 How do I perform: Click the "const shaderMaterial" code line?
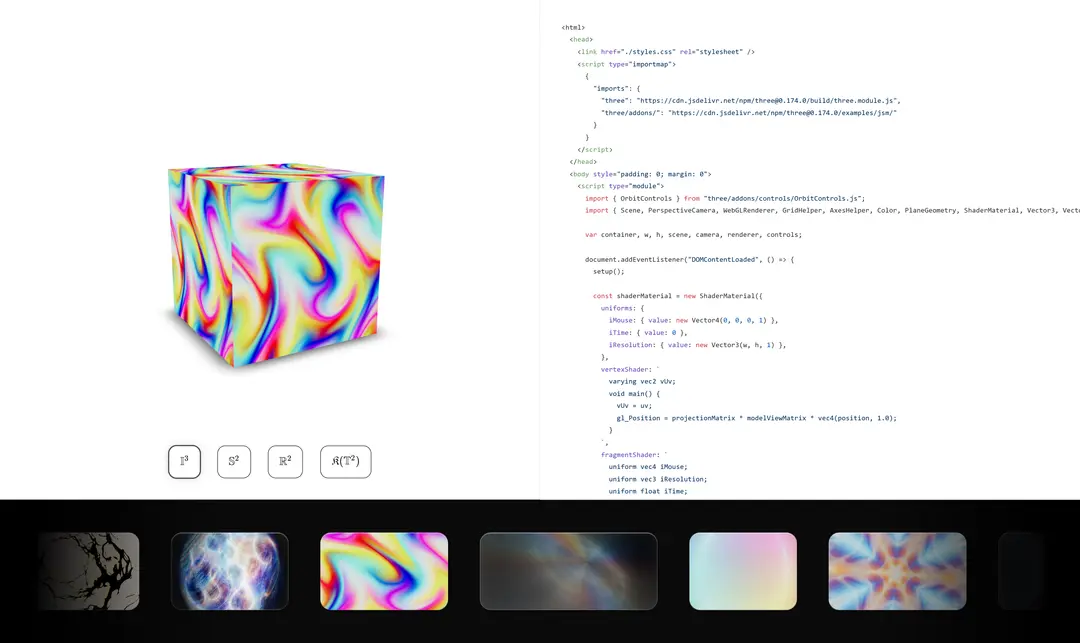click(x=678, y=296)
